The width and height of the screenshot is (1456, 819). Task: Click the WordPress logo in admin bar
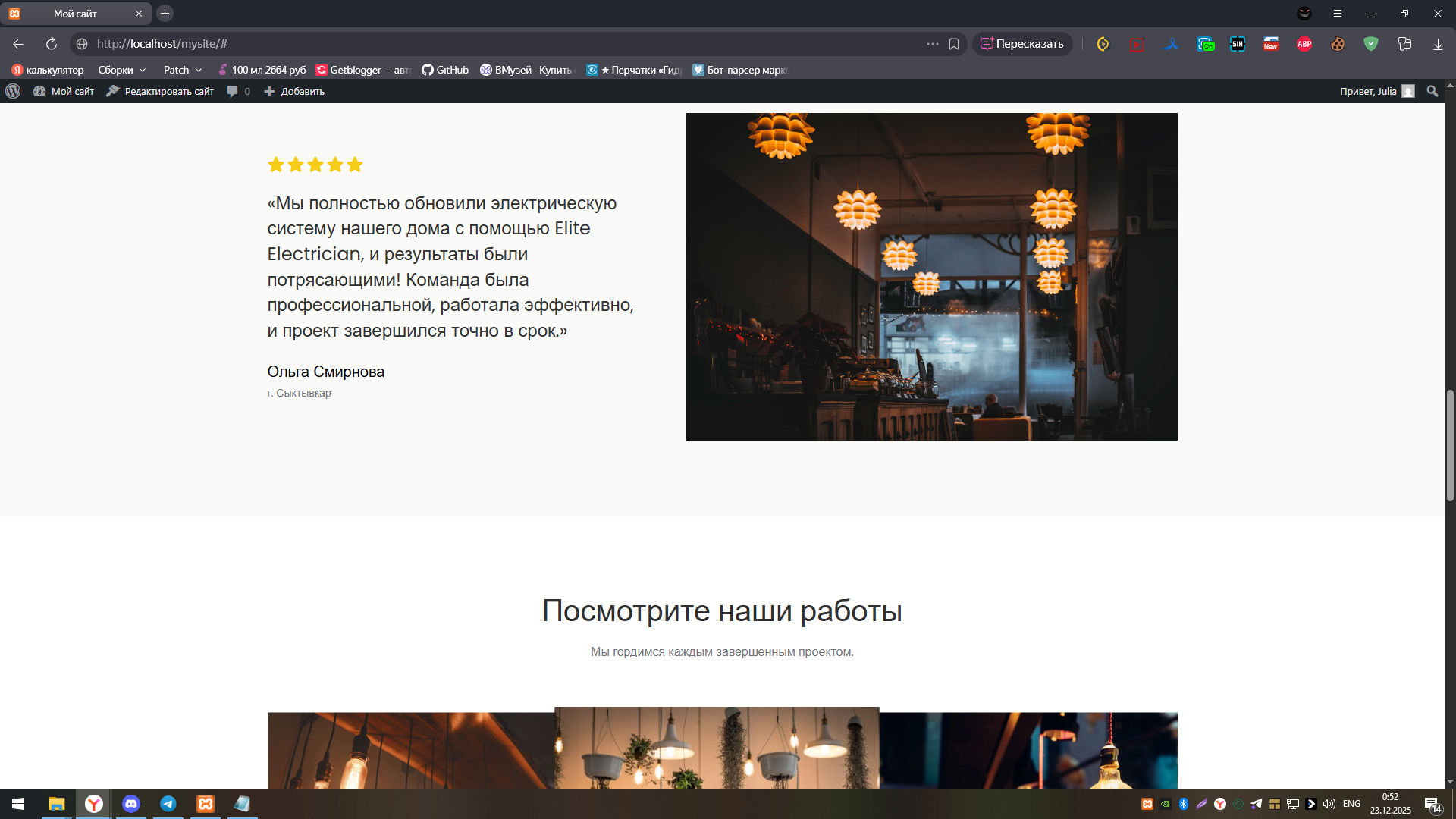[x=13, y=91]
